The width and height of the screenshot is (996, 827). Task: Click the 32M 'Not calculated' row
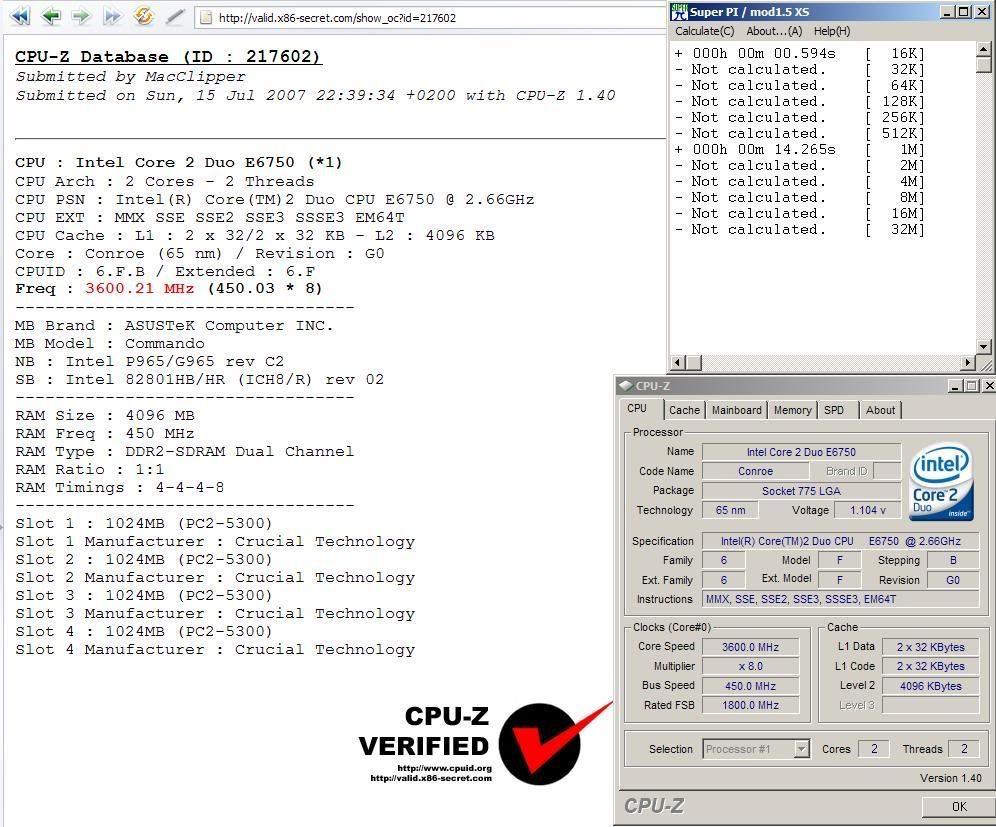pyautogui.click(x=800, y=229)
